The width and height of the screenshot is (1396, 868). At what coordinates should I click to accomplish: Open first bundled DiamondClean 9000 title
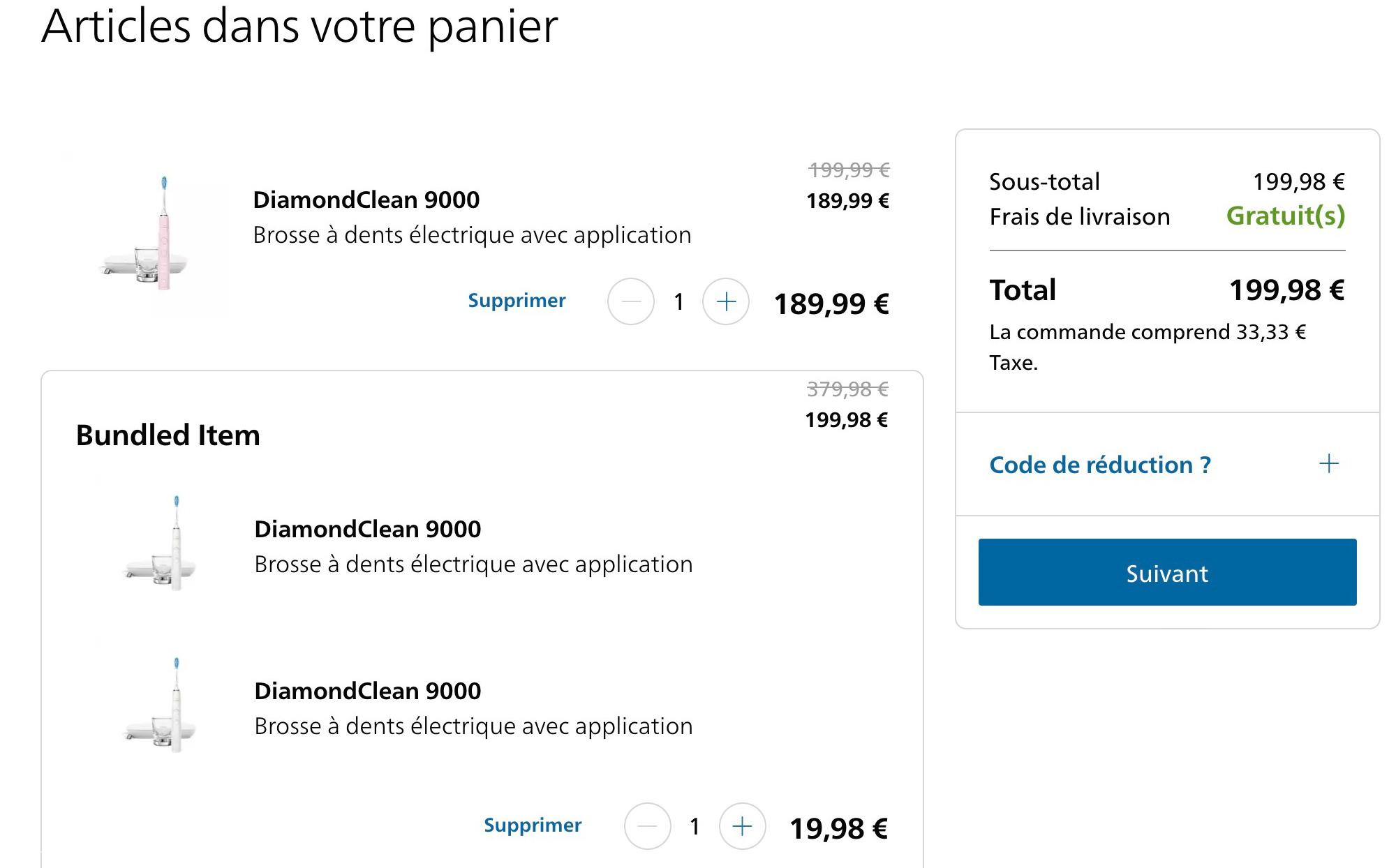368,530
